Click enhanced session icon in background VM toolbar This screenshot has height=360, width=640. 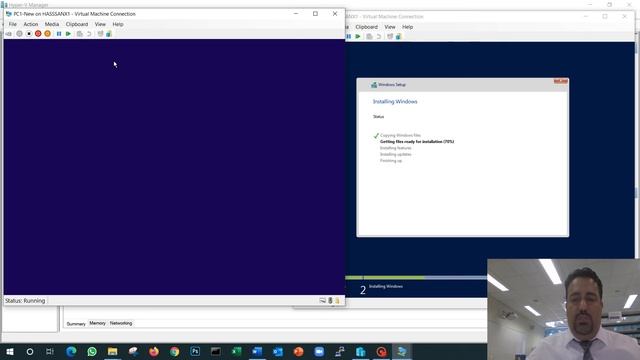point(390,36)
